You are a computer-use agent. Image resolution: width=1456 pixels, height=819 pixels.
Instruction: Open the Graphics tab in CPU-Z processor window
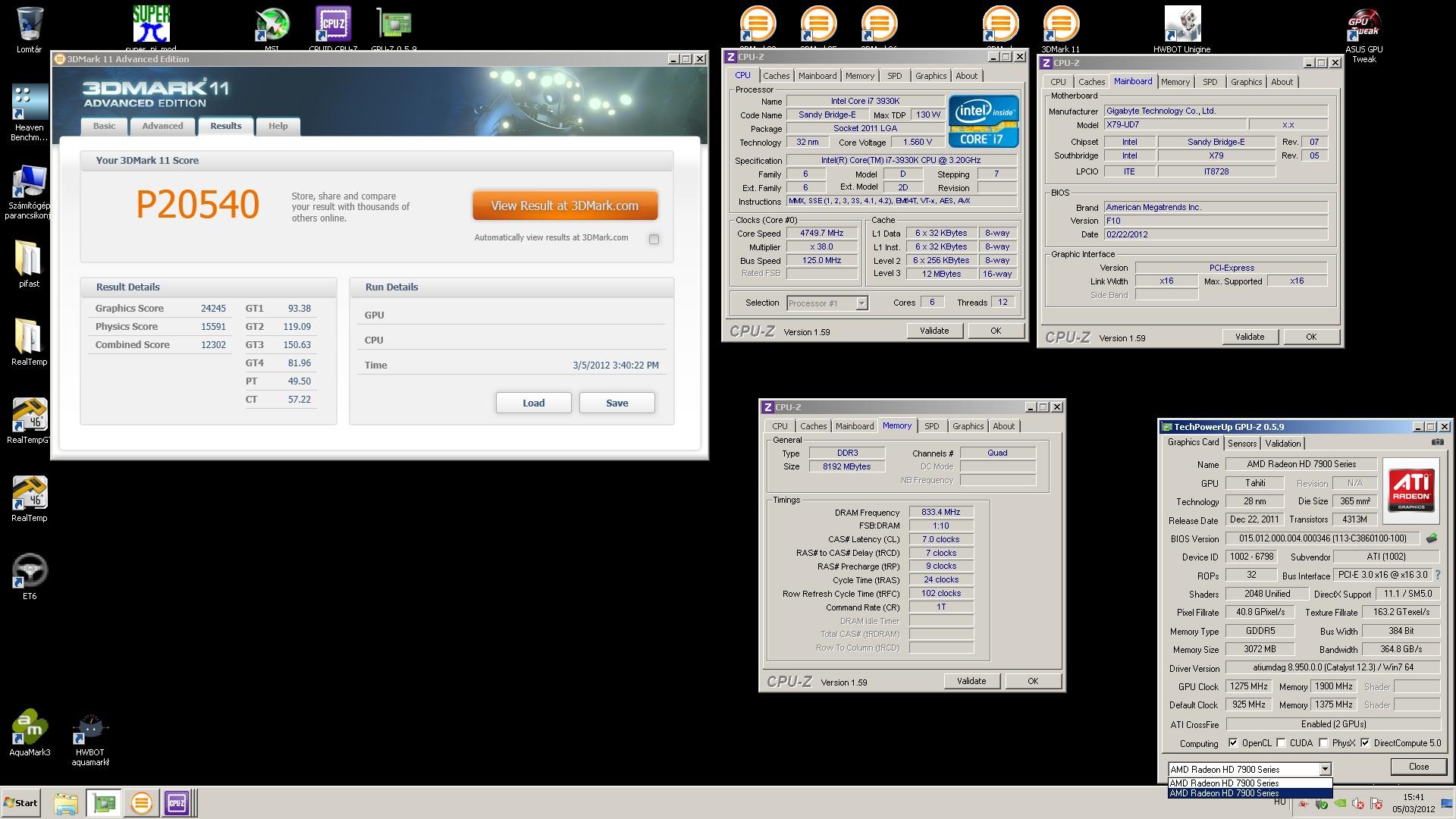click(930, 76)
